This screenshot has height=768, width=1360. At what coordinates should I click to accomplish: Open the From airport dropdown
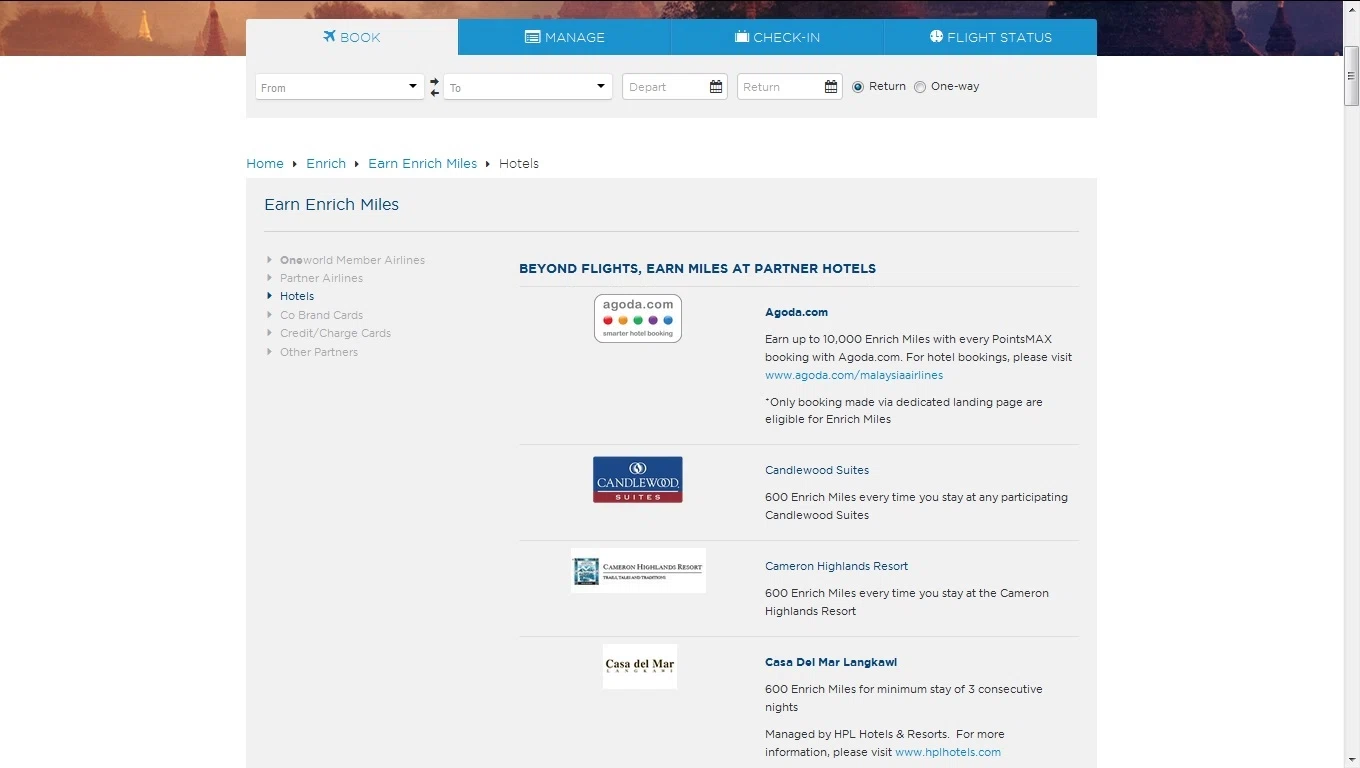340,87
